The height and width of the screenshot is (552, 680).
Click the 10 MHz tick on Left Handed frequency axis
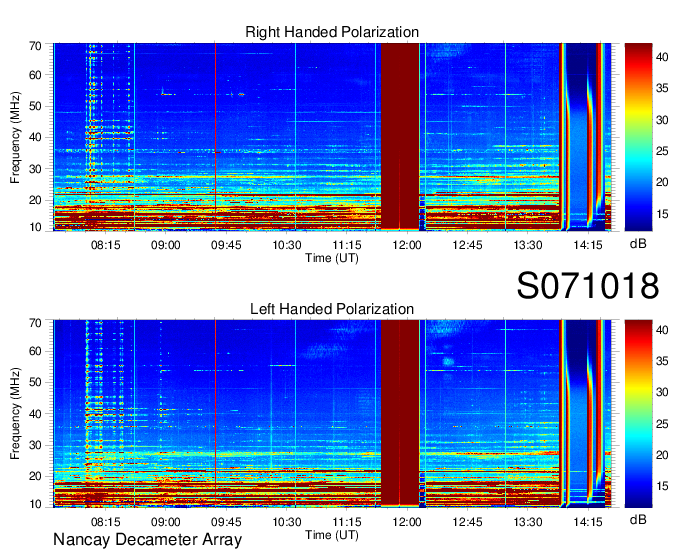point(35,504)
